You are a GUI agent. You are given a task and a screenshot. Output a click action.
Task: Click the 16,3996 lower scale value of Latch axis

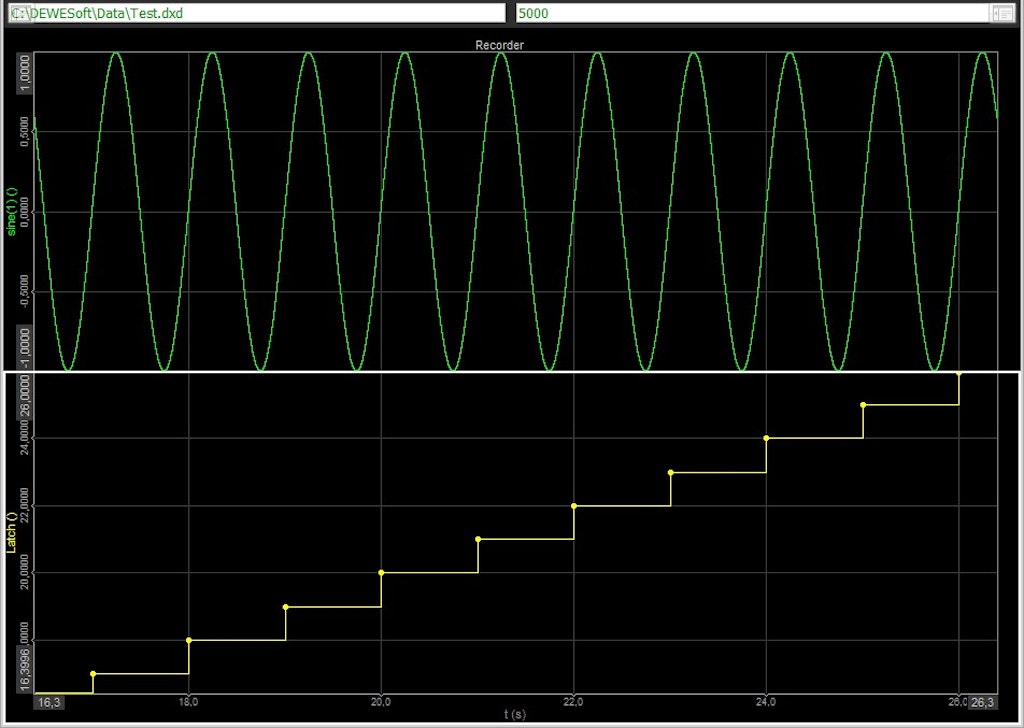25,669
